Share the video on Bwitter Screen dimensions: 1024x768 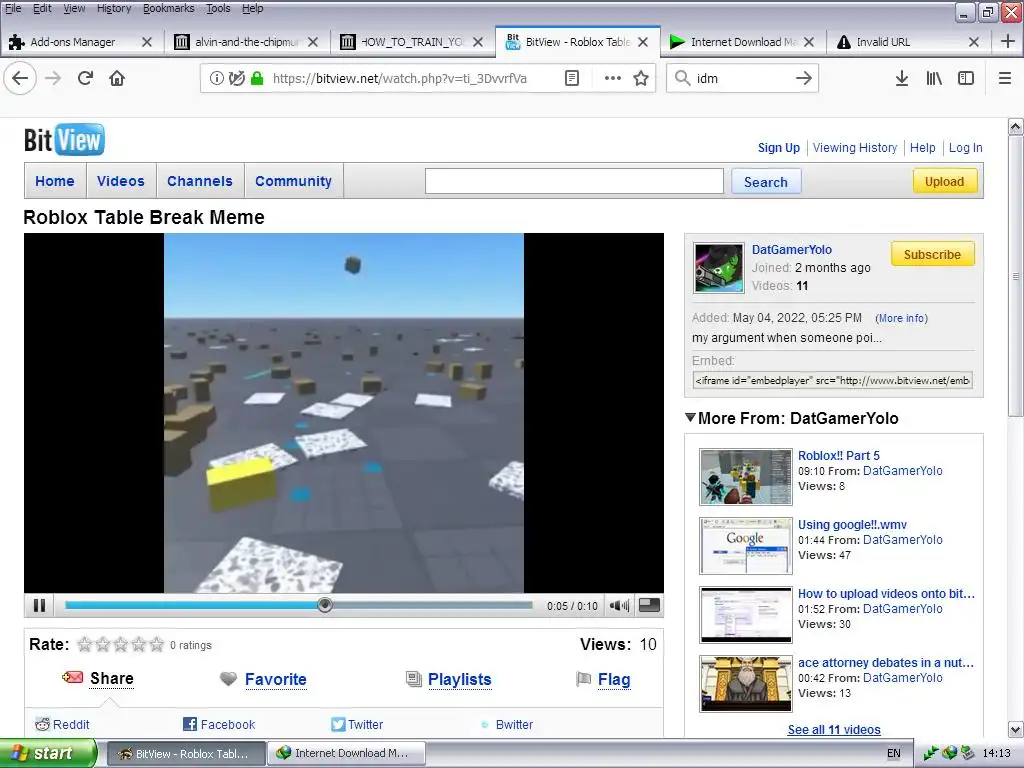(507, 724)
